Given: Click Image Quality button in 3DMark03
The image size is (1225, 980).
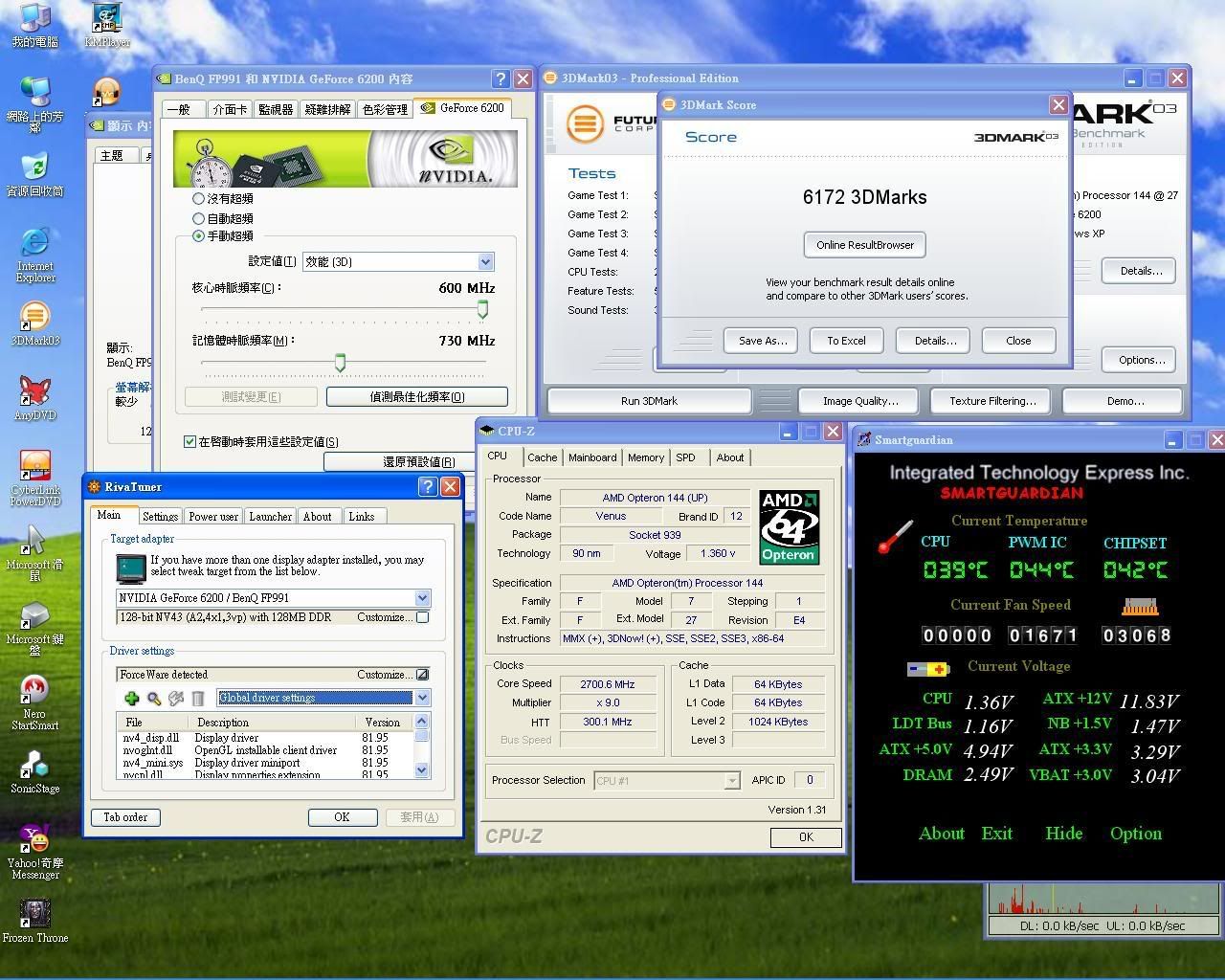Looking at the screenshot, I should click(860, 401).
